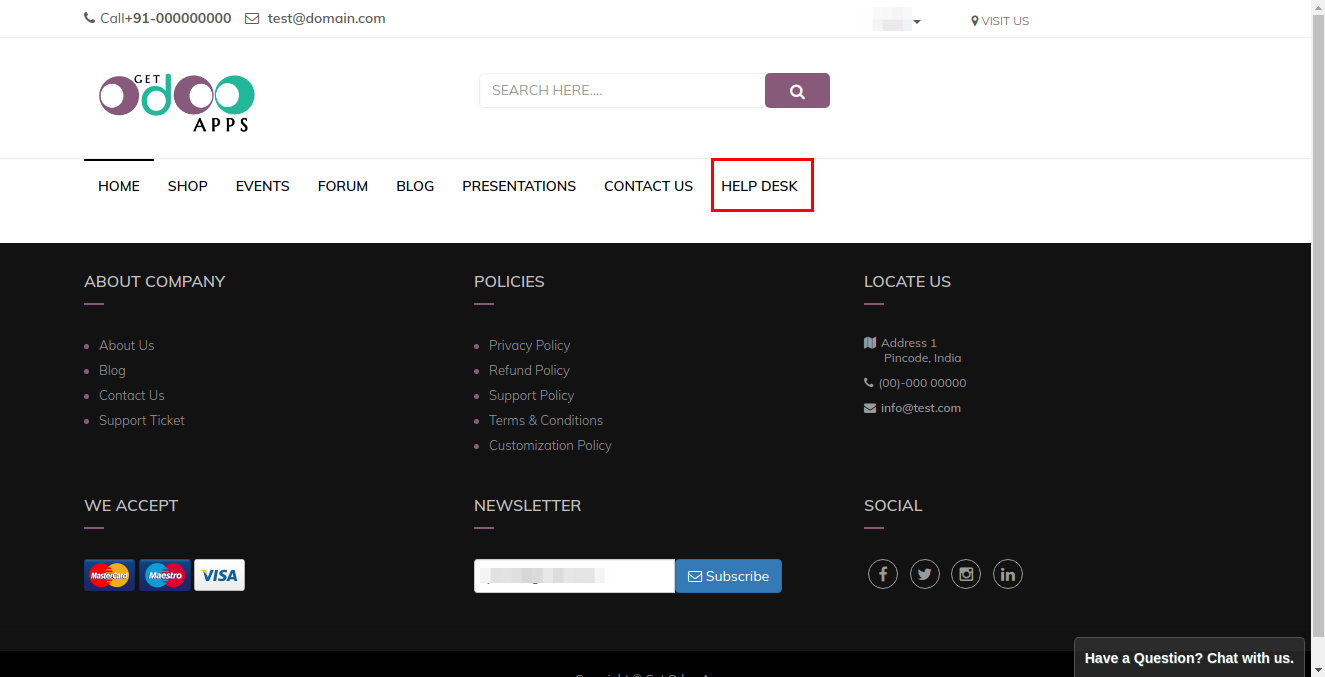Open the 'Have a Question?' chat widget
The width and height of the screenshot is (1325, 677).
(x=1189, y=658)
